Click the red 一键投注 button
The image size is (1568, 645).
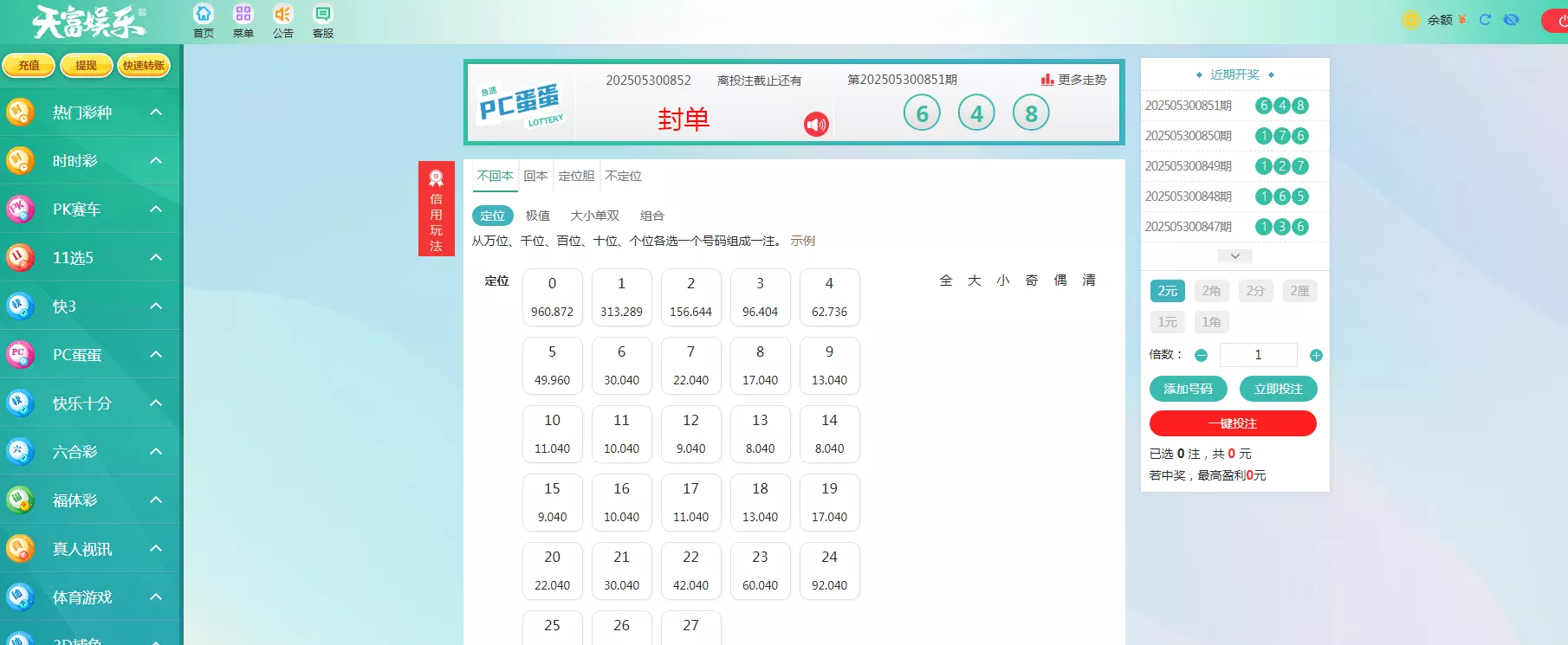(1232, 423)
